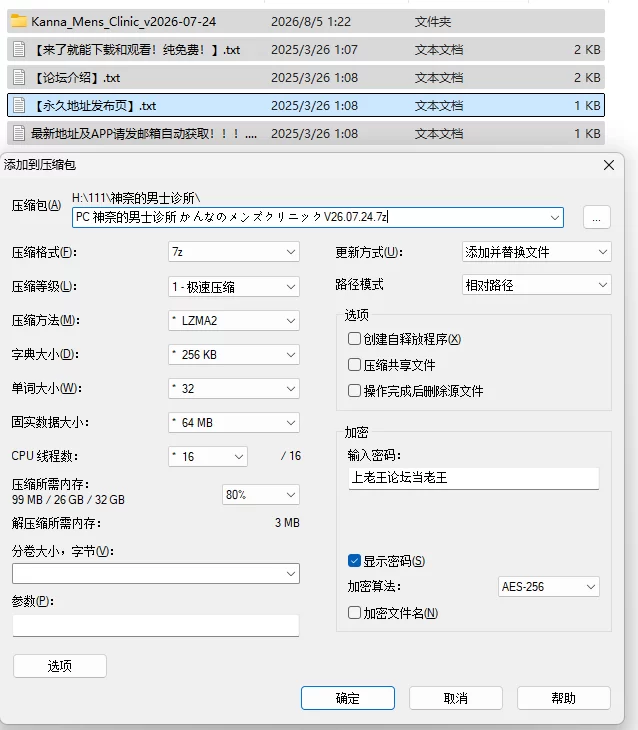
Task: Click the icon of 最新地址及APP请发邮箱自动获取 file
Action: pos(19,133)
